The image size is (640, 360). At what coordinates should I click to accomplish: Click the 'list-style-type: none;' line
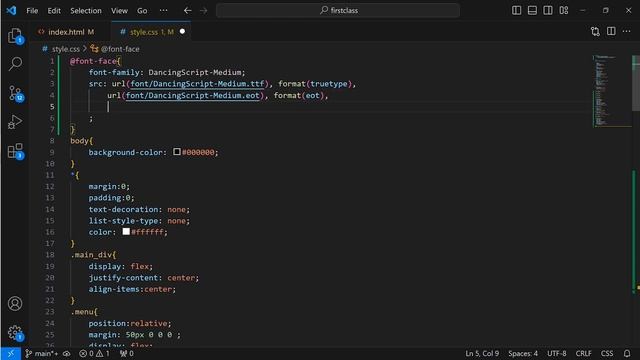click(139, 221)
